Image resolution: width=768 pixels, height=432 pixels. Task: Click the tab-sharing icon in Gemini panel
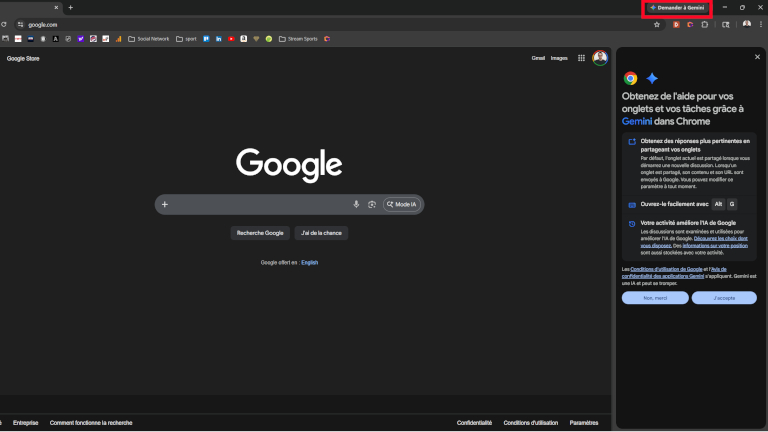(632, 142)
